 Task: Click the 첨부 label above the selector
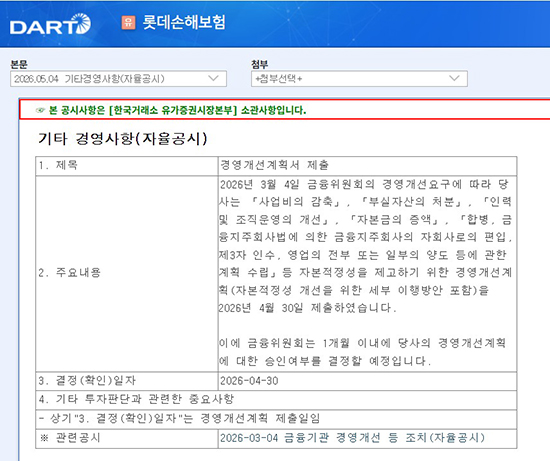tap(260, 65)
